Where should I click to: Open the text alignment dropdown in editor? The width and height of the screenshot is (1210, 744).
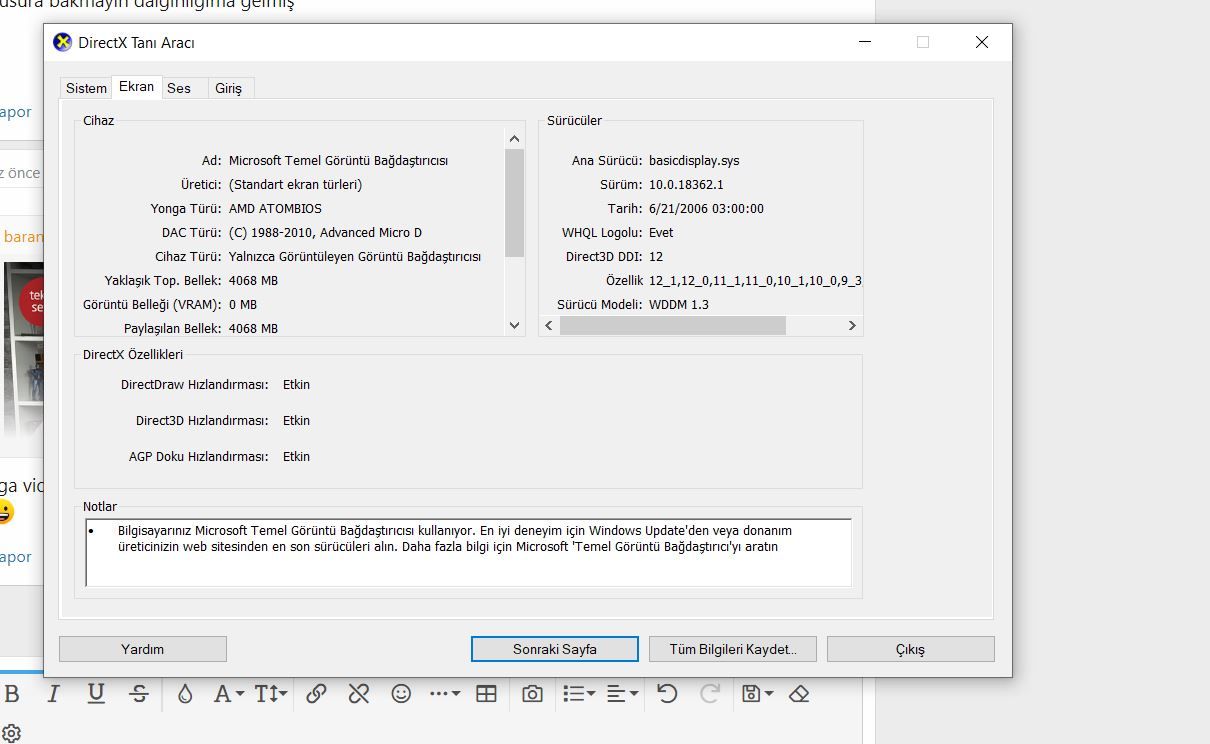click(622, 693)
